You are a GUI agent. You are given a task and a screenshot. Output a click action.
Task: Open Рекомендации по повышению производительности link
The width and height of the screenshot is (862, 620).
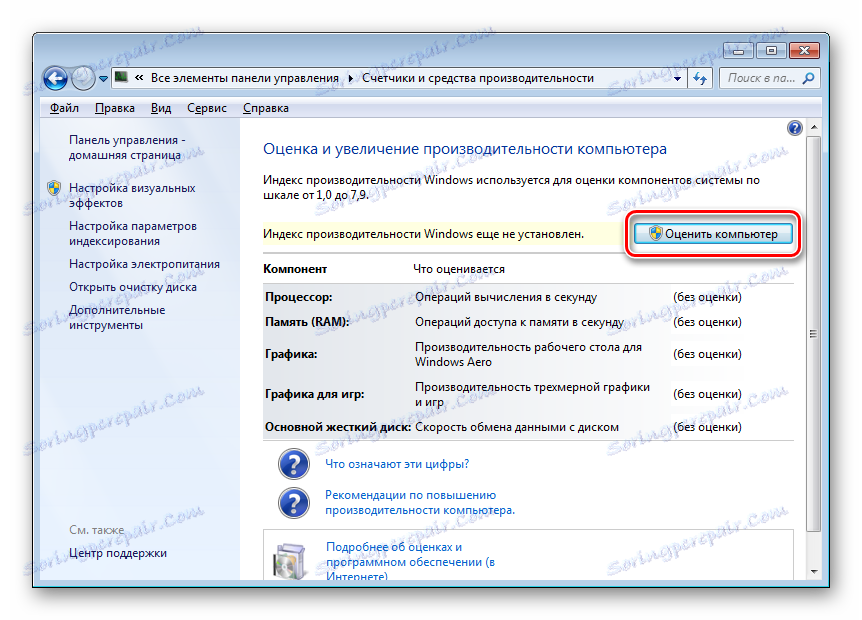[420, 502]
